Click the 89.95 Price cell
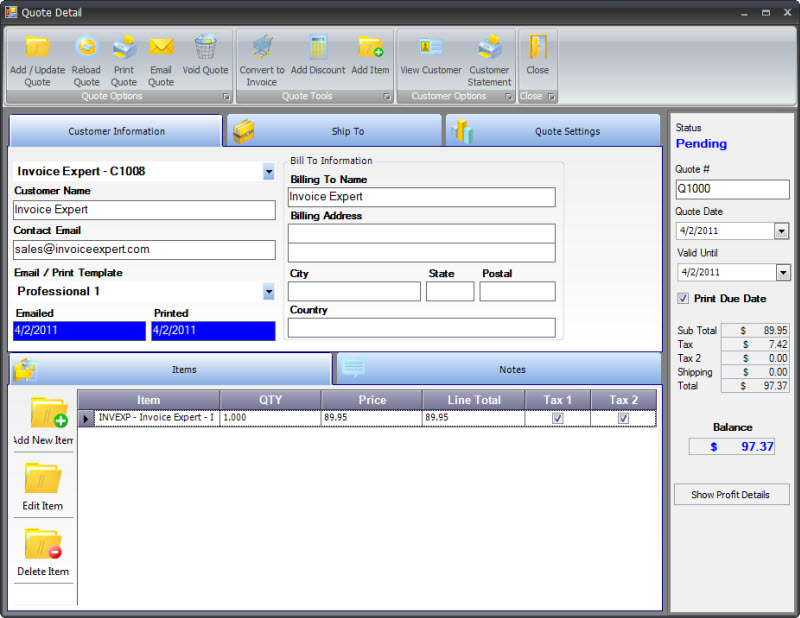 pyautogui.click(x=372, y=418)
